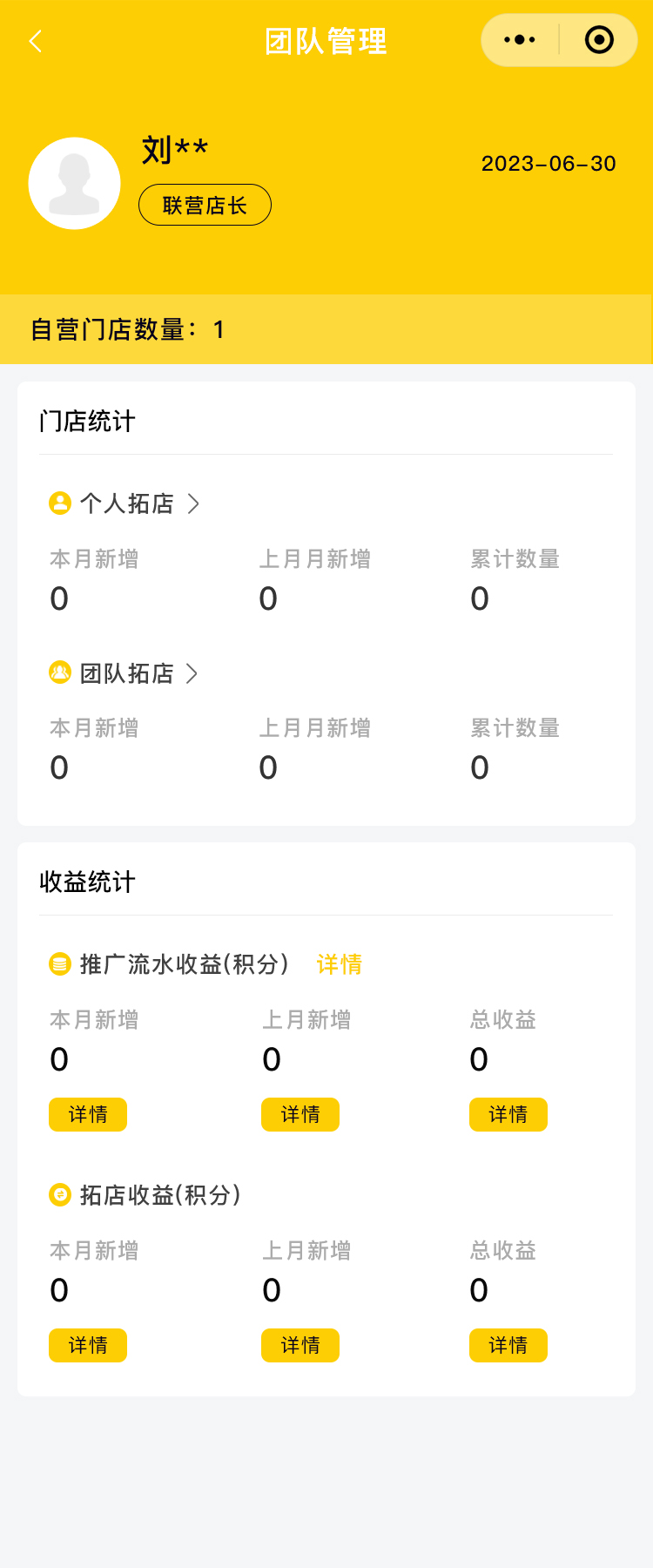Tap the user avatar picture
653x1568 pixels.
(75, 184)
